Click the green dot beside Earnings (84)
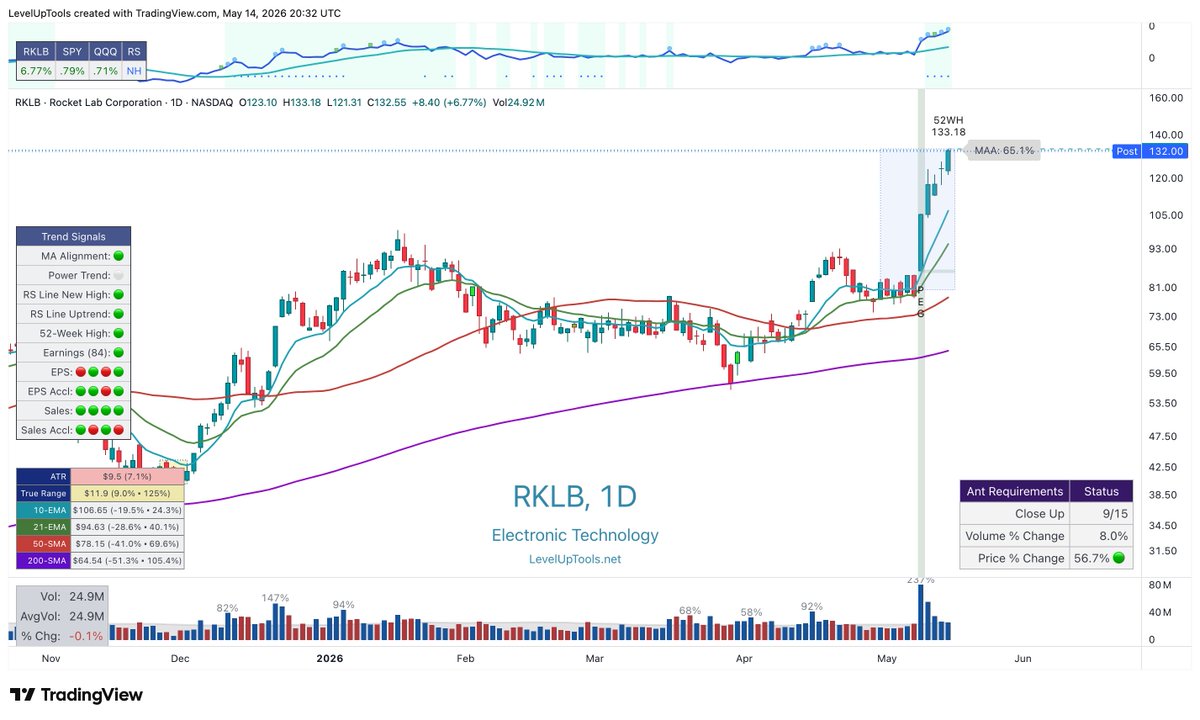Image resolution: width=1200 pixels, height=720 pixels. pos(118,353)
